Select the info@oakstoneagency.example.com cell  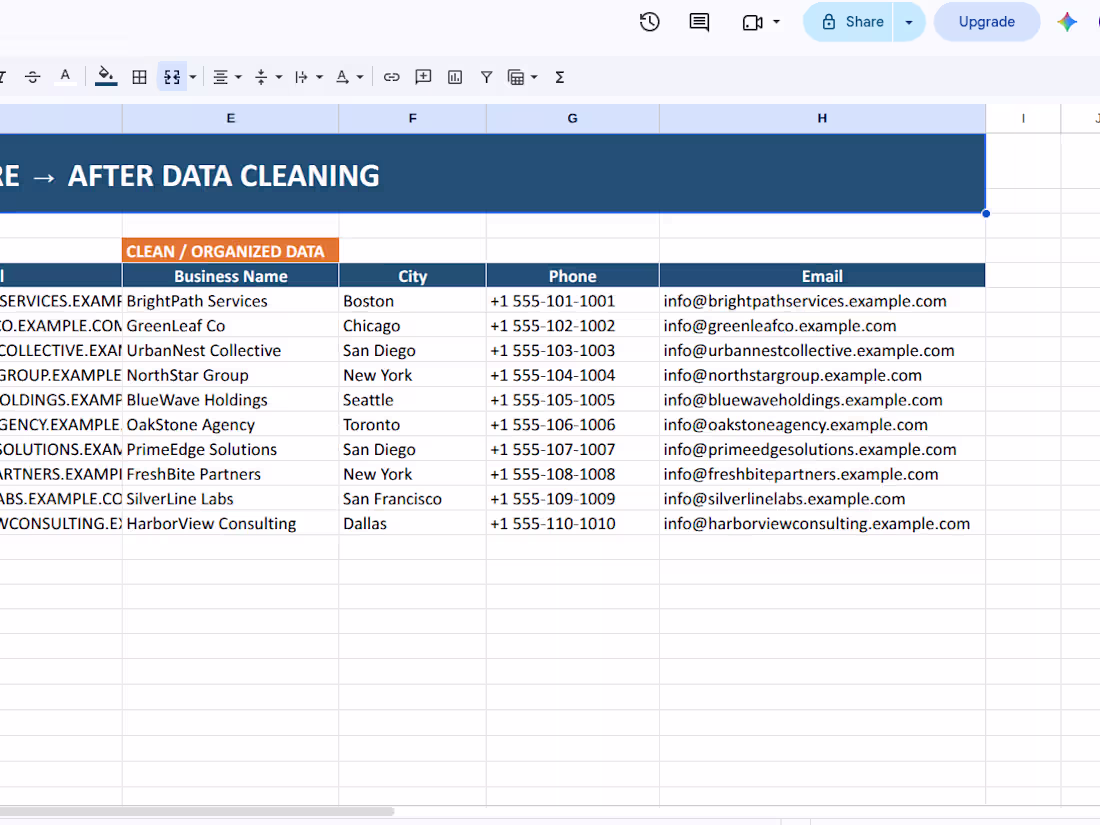pos(822,424)
